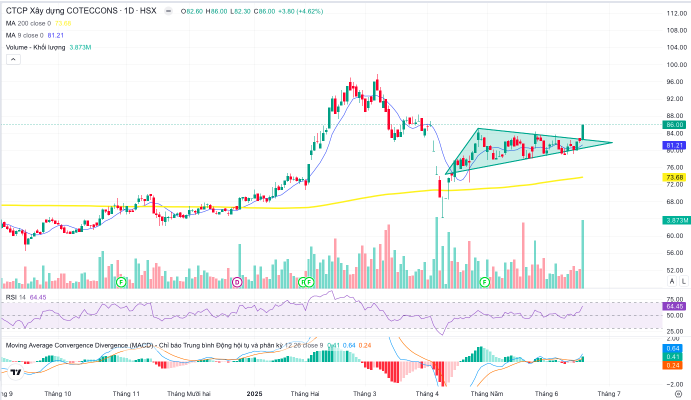Open chart settings gear beside Tháng 7

(678, 393)
